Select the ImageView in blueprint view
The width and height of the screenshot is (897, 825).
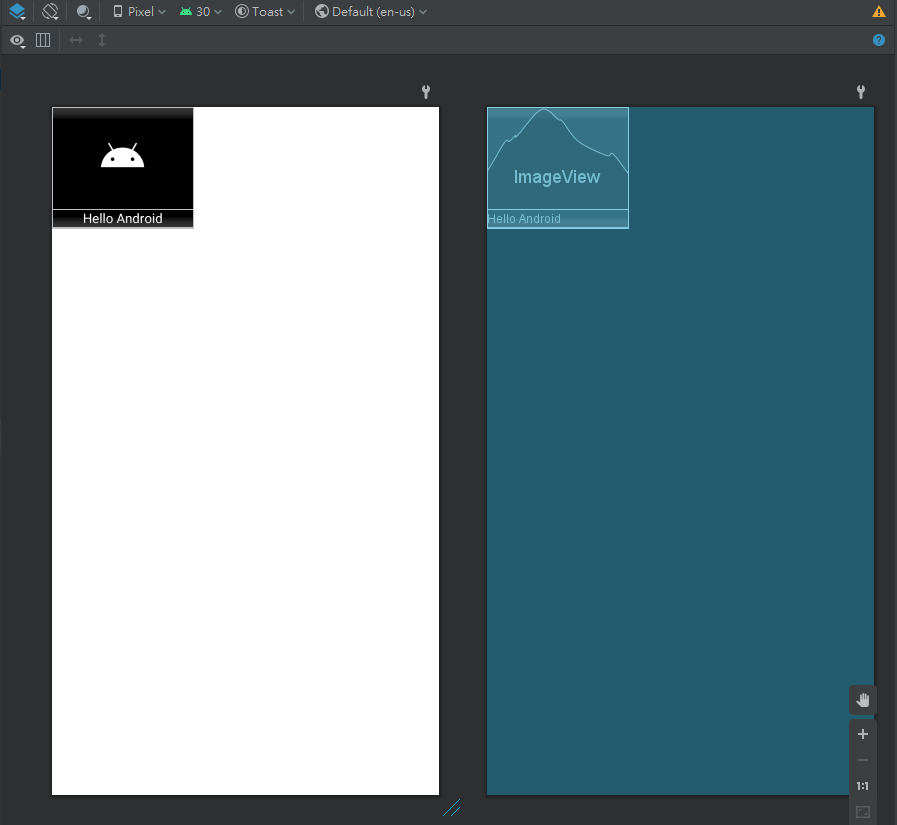tap(558, 158)
